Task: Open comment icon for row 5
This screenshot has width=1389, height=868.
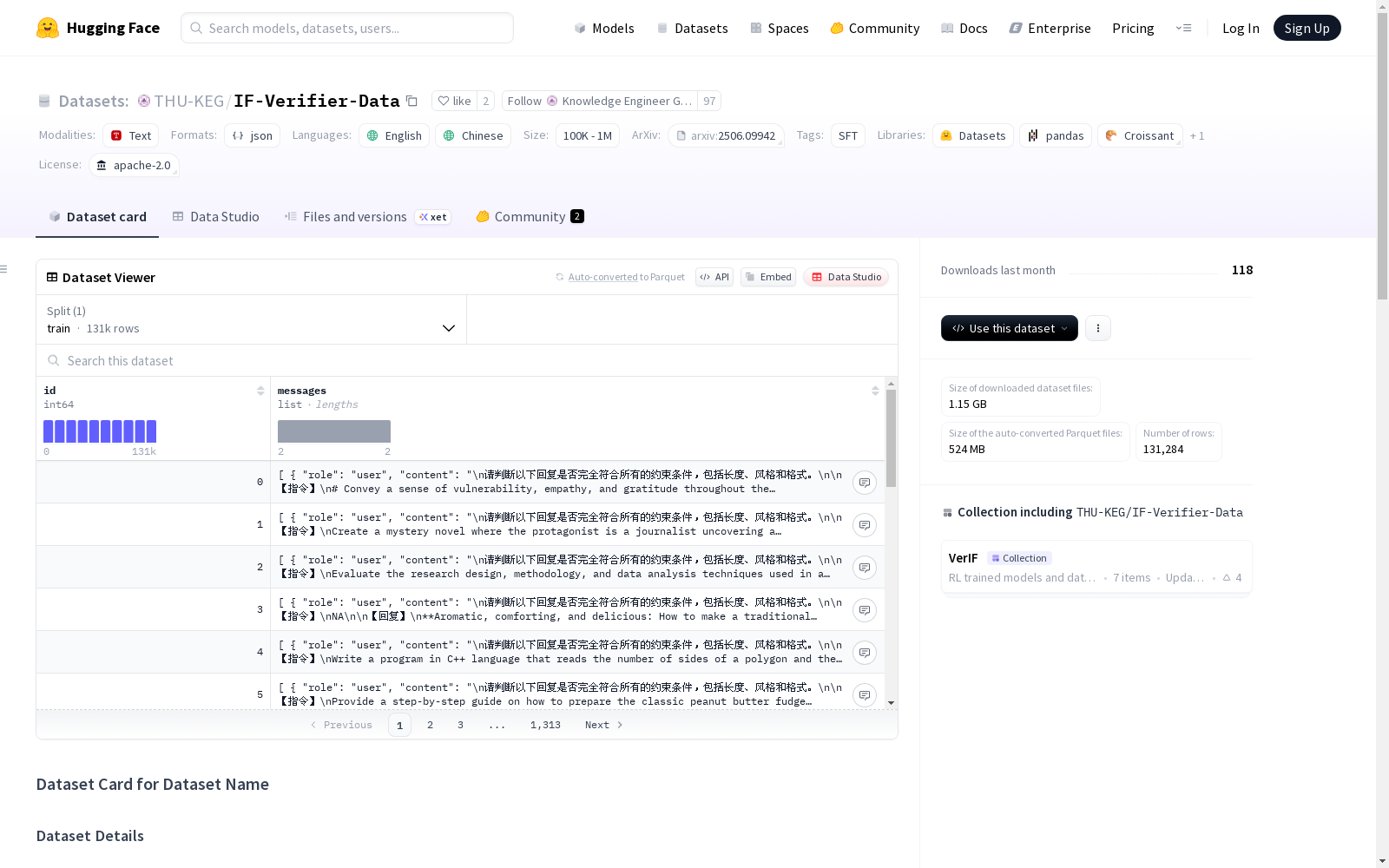Action: [x=865, y=695]
